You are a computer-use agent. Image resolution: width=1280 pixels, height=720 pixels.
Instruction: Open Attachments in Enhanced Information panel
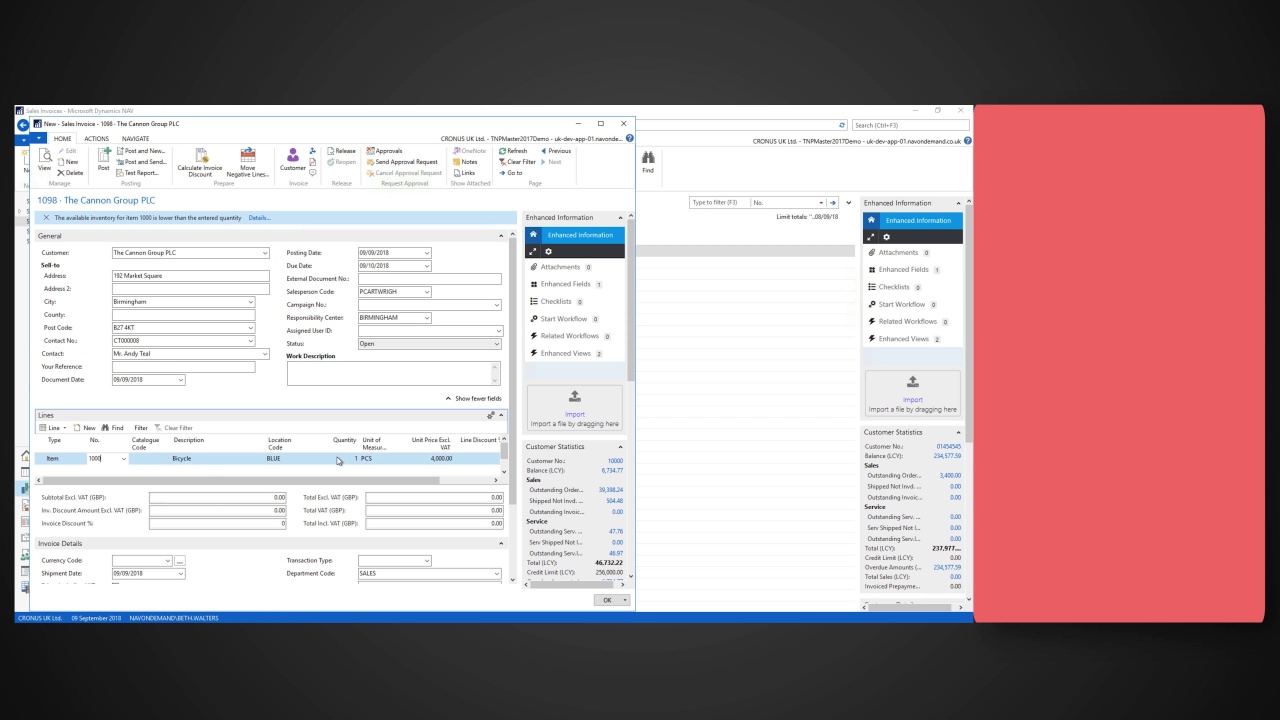click(x=561, y=267)
